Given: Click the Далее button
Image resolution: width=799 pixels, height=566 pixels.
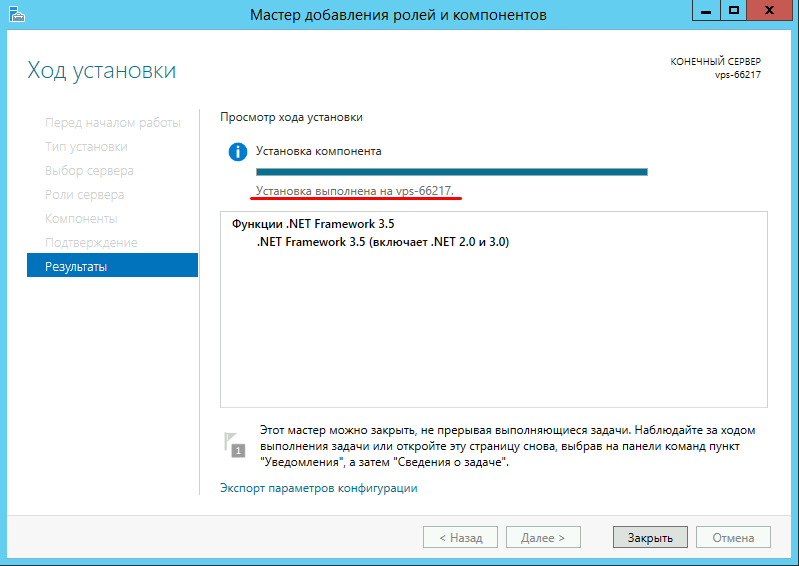Looking at the screenshot, I should (543, 537).
